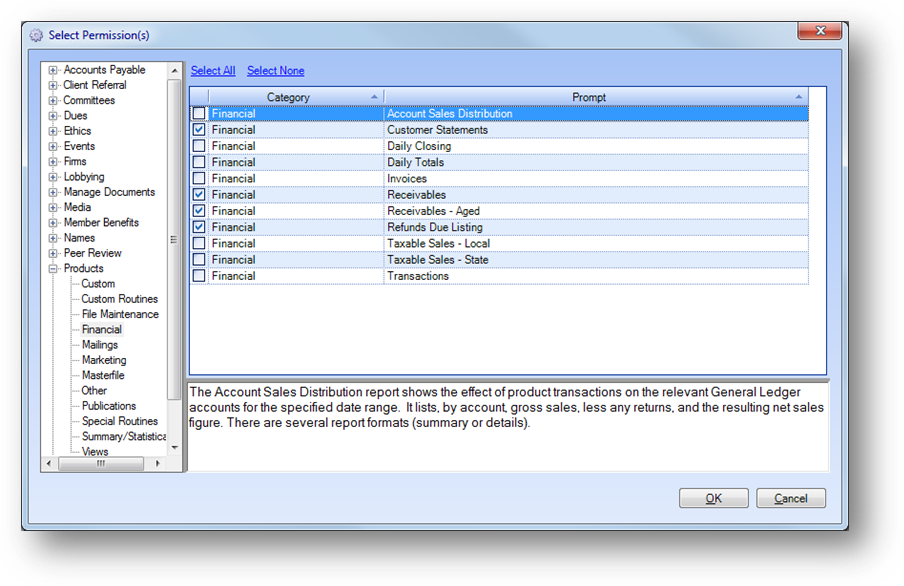The width and height of the screenshot is (904, 586).
Task: Expand the Member Benefits tree node
Action: 53,223
